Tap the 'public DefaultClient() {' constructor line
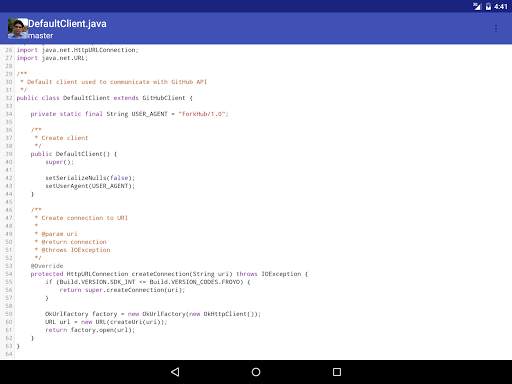 coord(74,154)
